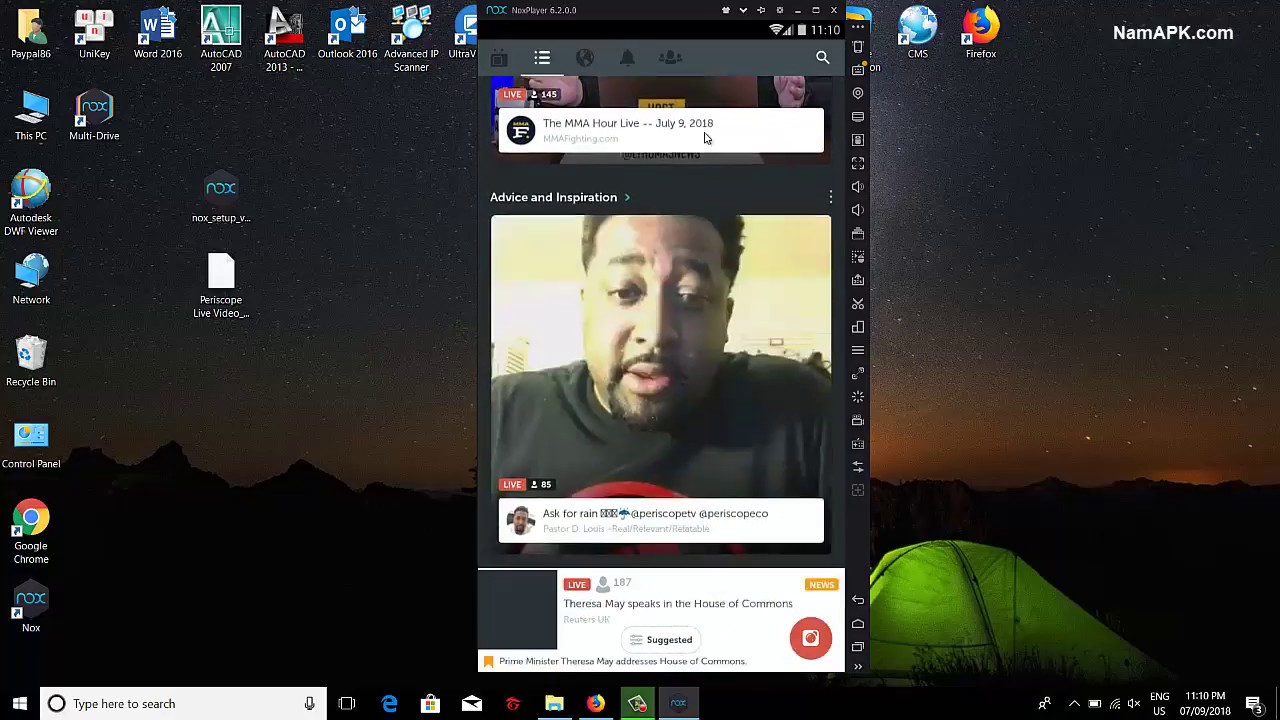
Task: Select the Periscope Live Video desktop file
Action: (x=221, y=285)
